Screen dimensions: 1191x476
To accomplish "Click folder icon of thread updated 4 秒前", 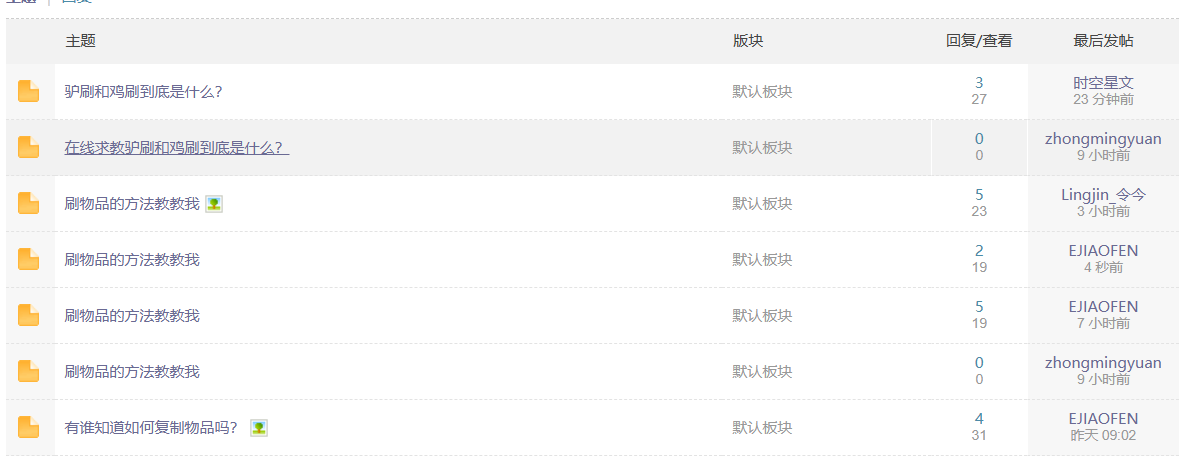I will [x=29, y=260].
